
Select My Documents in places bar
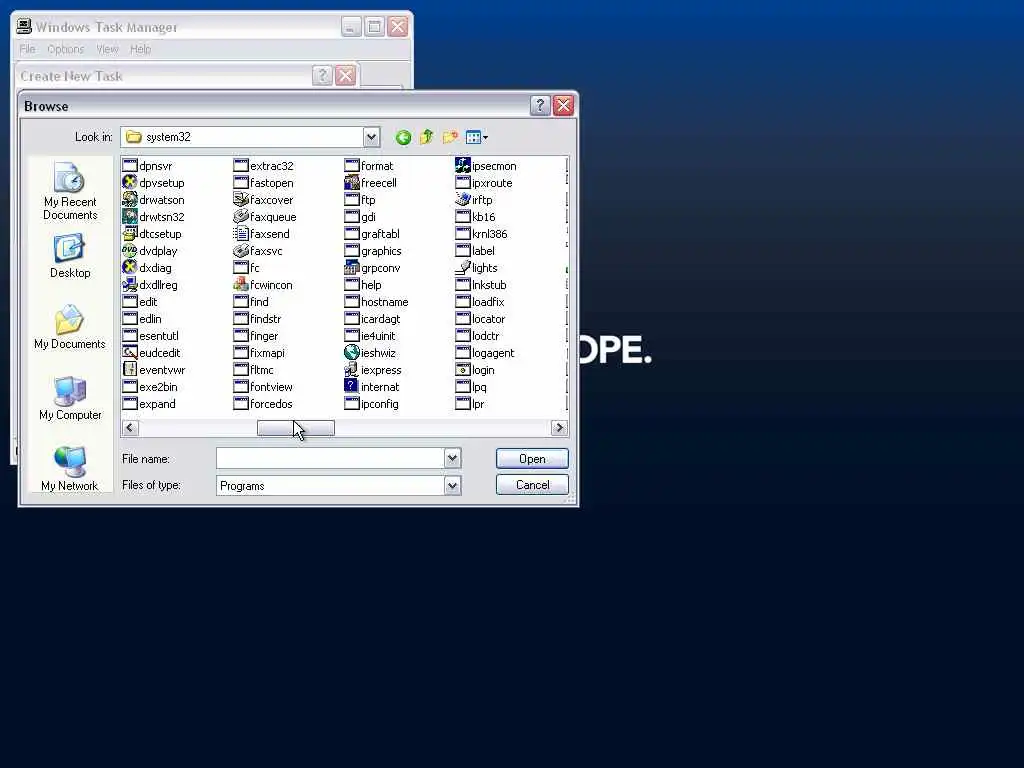click(70, 327)
